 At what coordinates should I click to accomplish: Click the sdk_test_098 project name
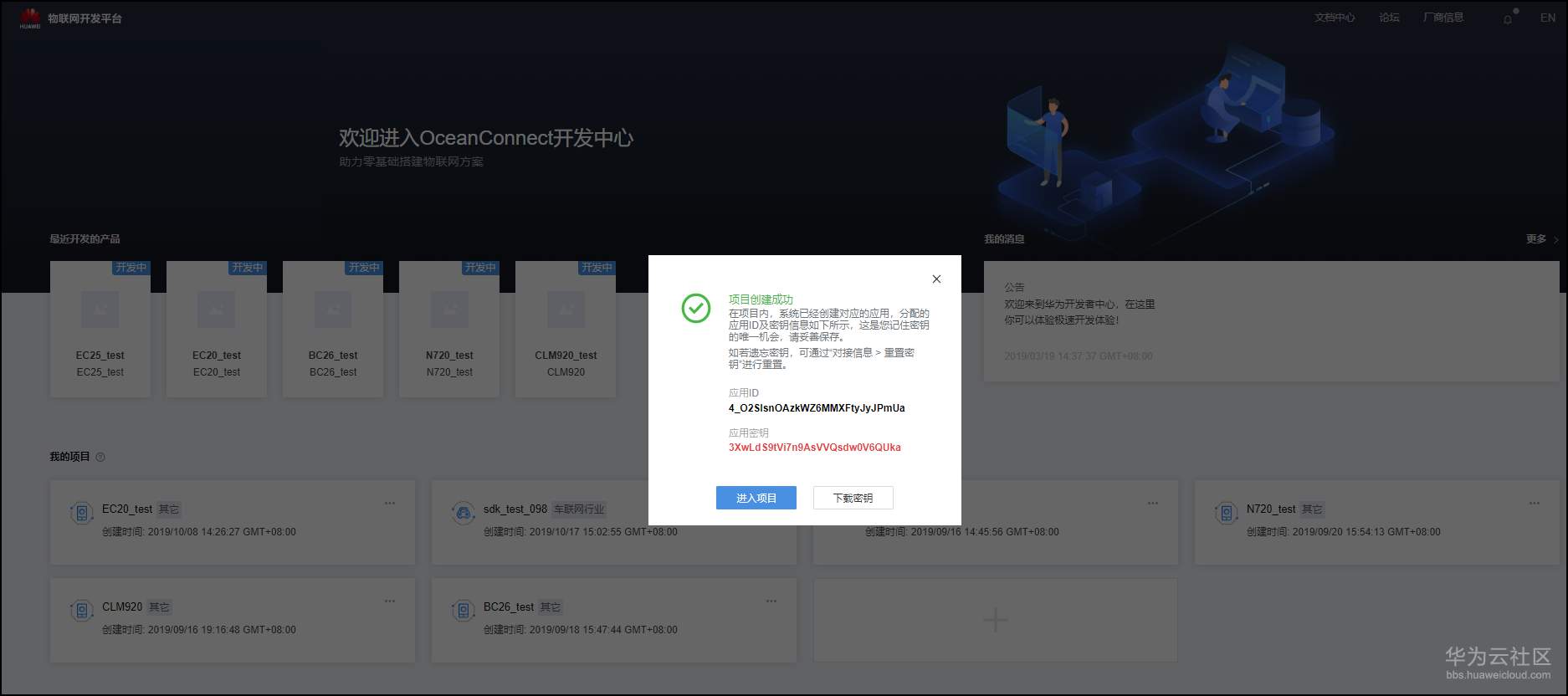515,509
